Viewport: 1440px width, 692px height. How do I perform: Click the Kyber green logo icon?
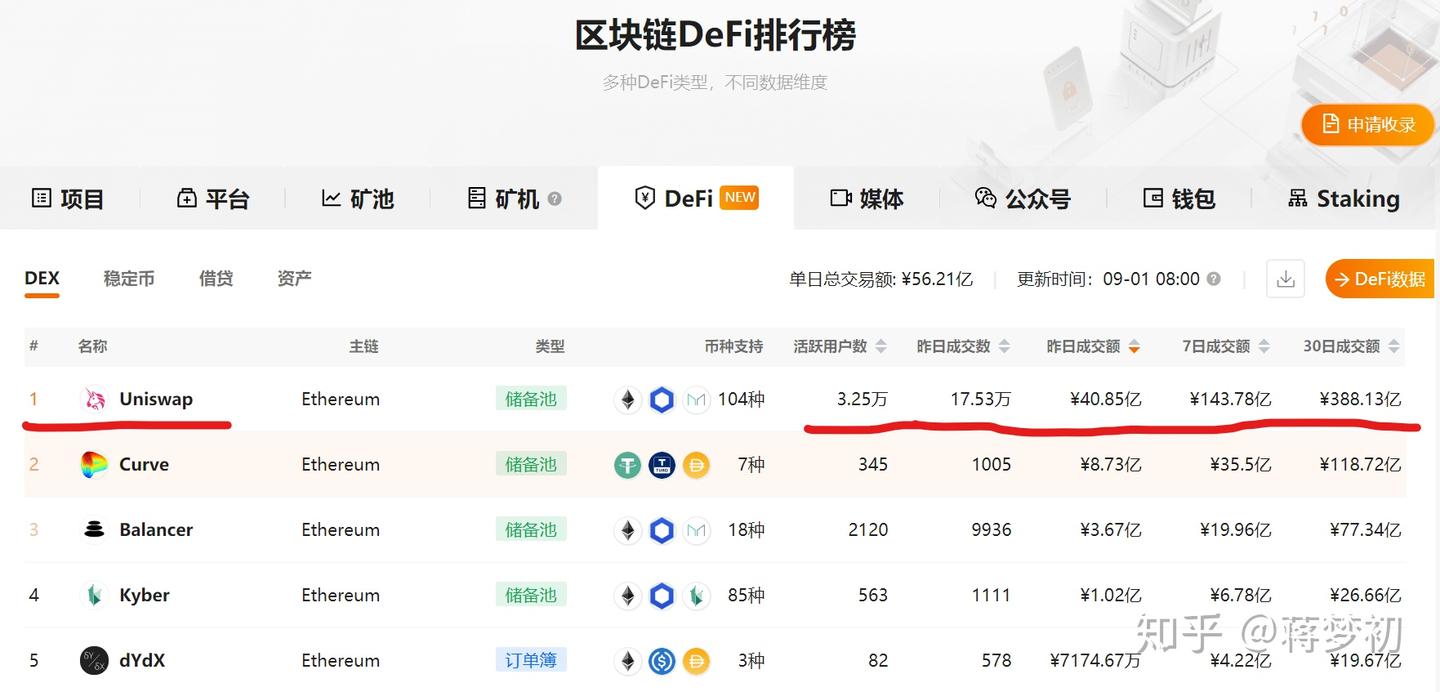(94, 595)
